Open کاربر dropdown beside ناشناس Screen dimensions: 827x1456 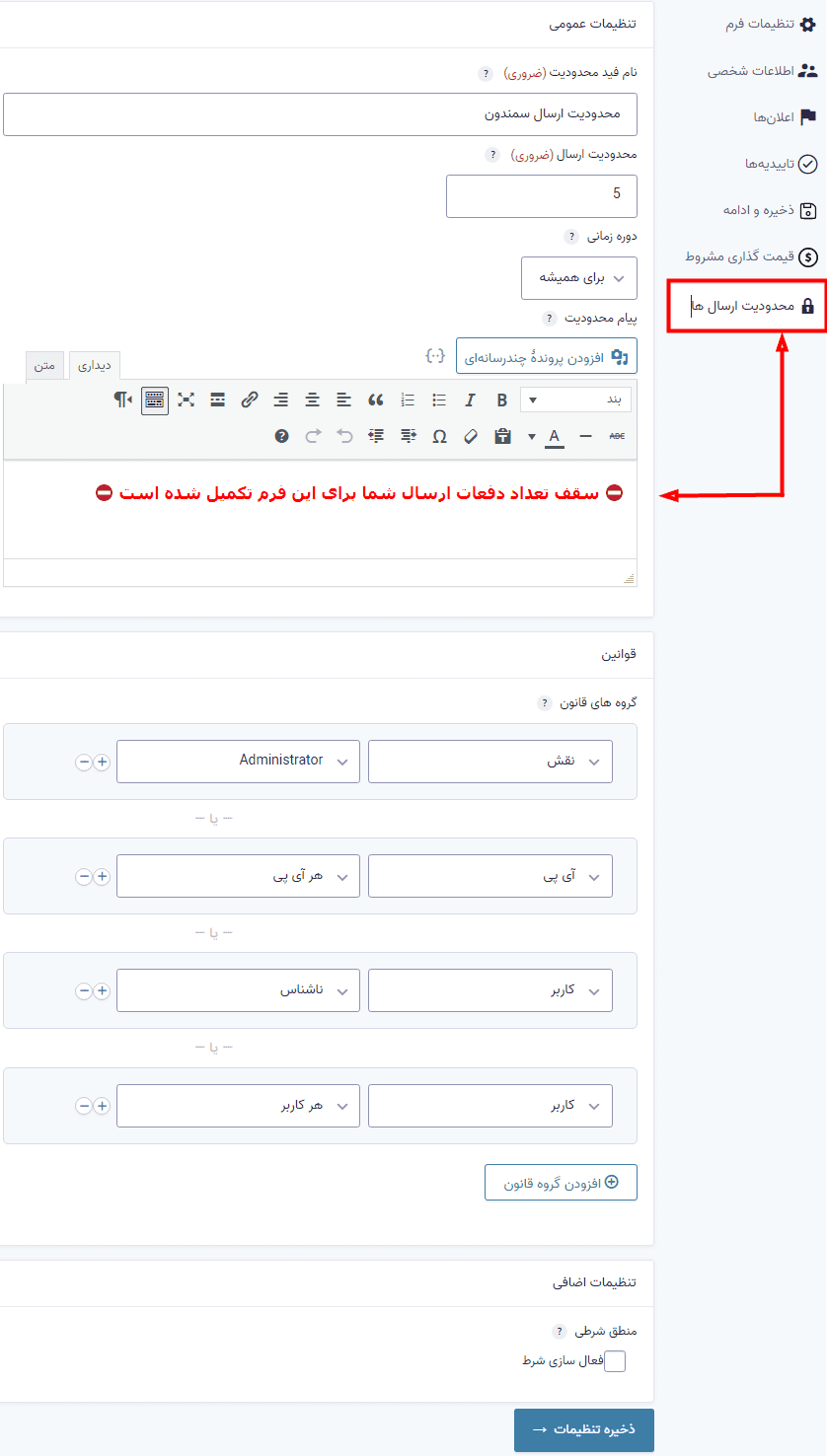click(490, 990)
